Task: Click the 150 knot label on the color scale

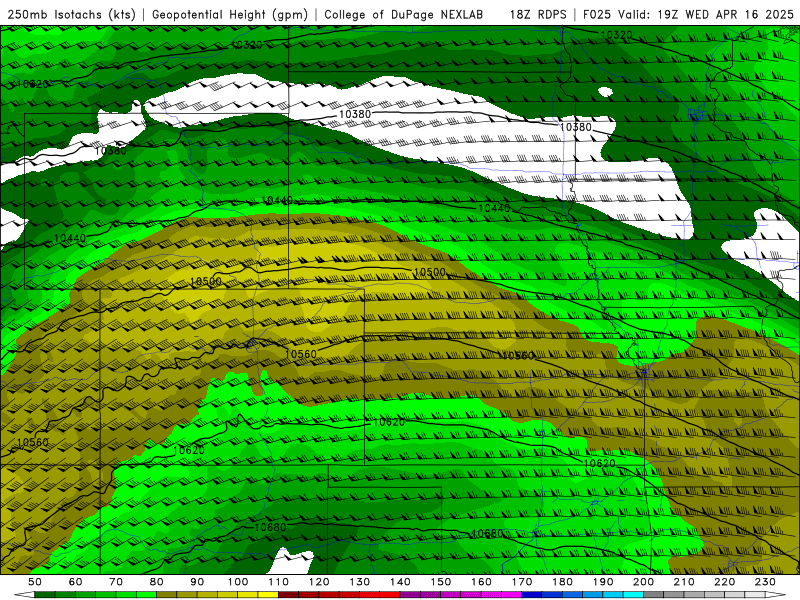Action: coord(441,582)
